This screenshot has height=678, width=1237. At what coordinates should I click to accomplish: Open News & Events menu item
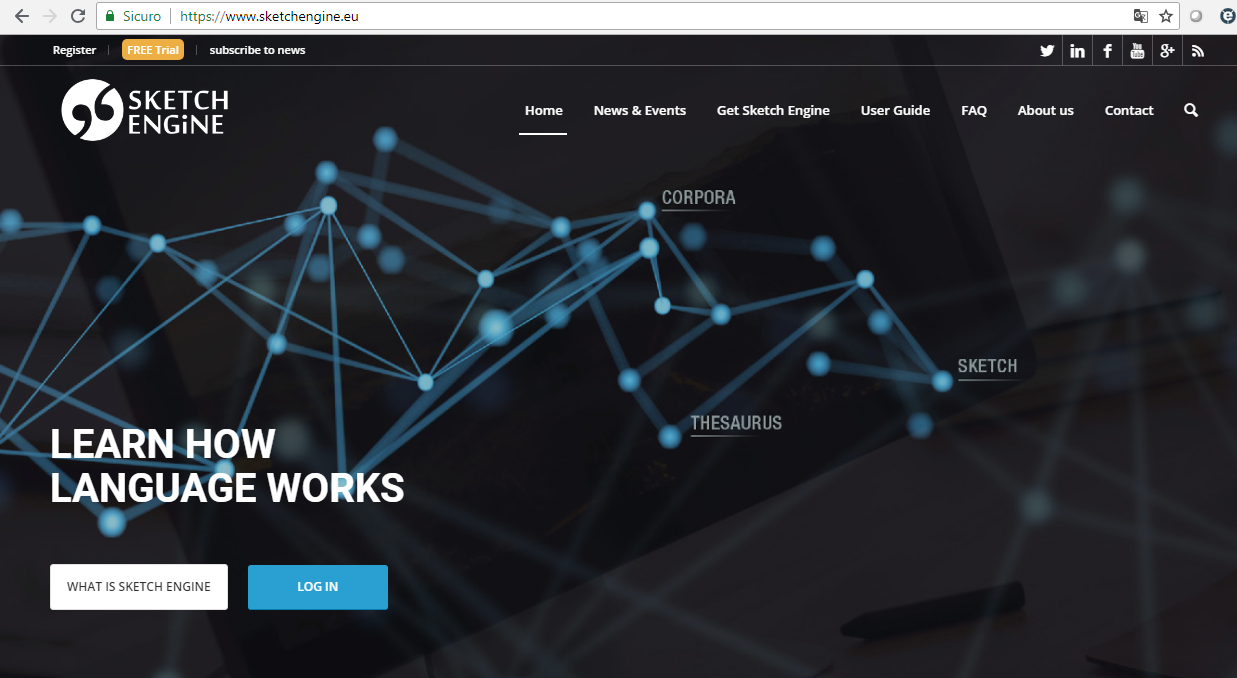640,111
